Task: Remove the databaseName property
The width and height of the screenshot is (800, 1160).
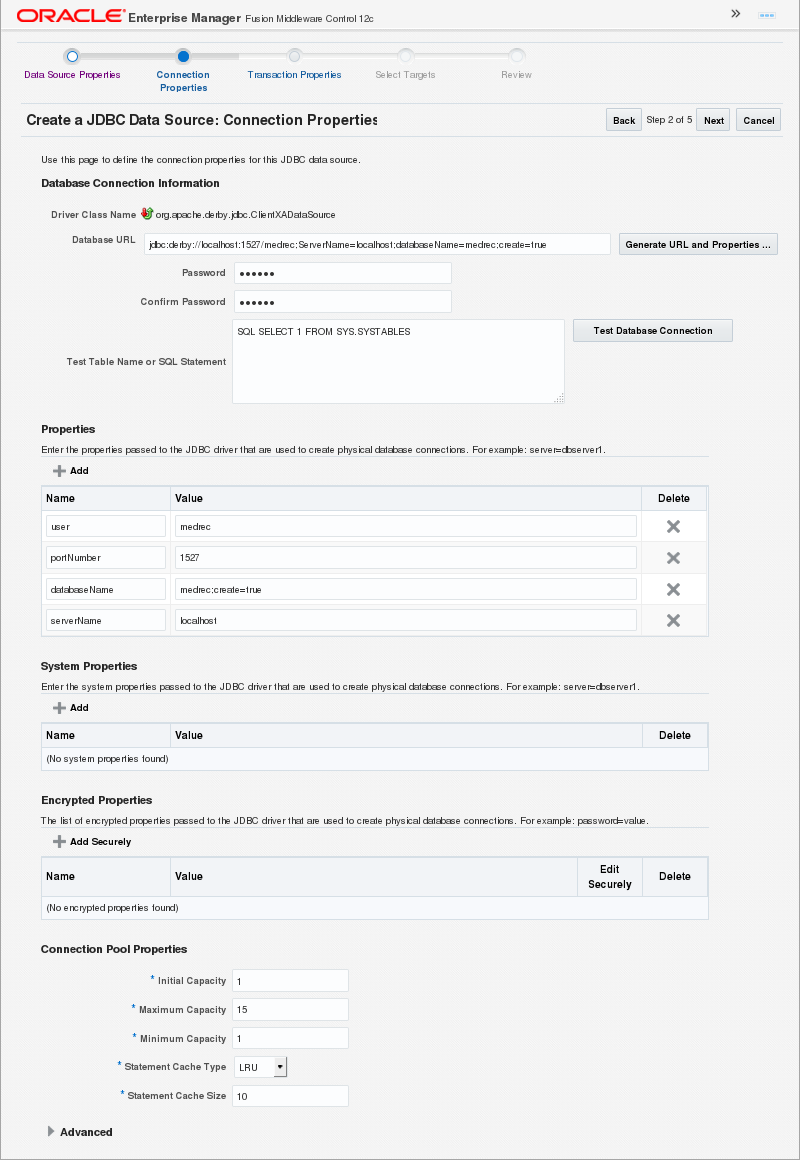Action: click(x=673, y=589)
